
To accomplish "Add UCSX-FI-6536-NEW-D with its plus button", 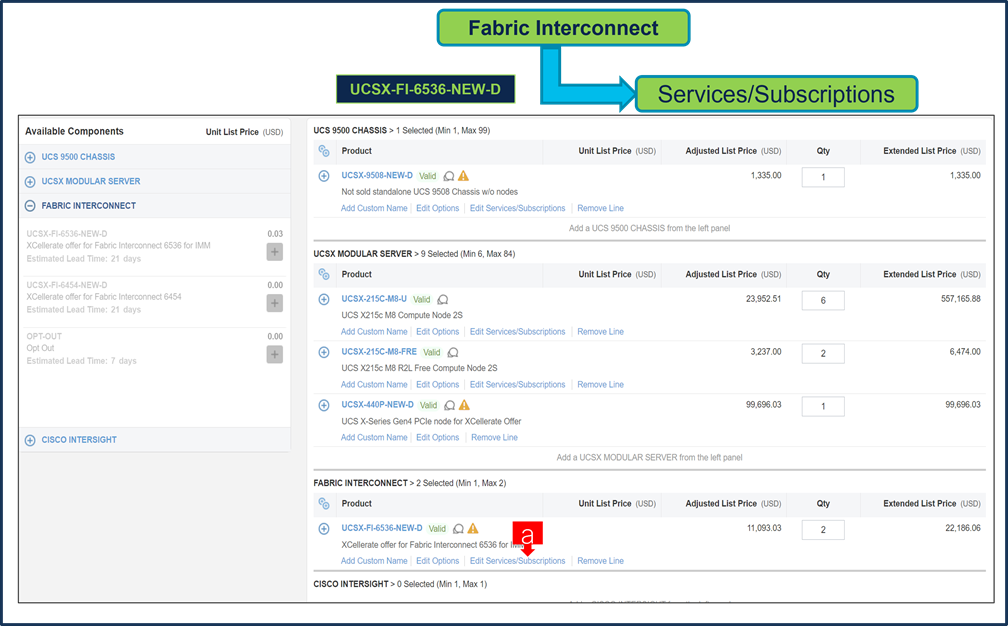I will click(274, 252).
